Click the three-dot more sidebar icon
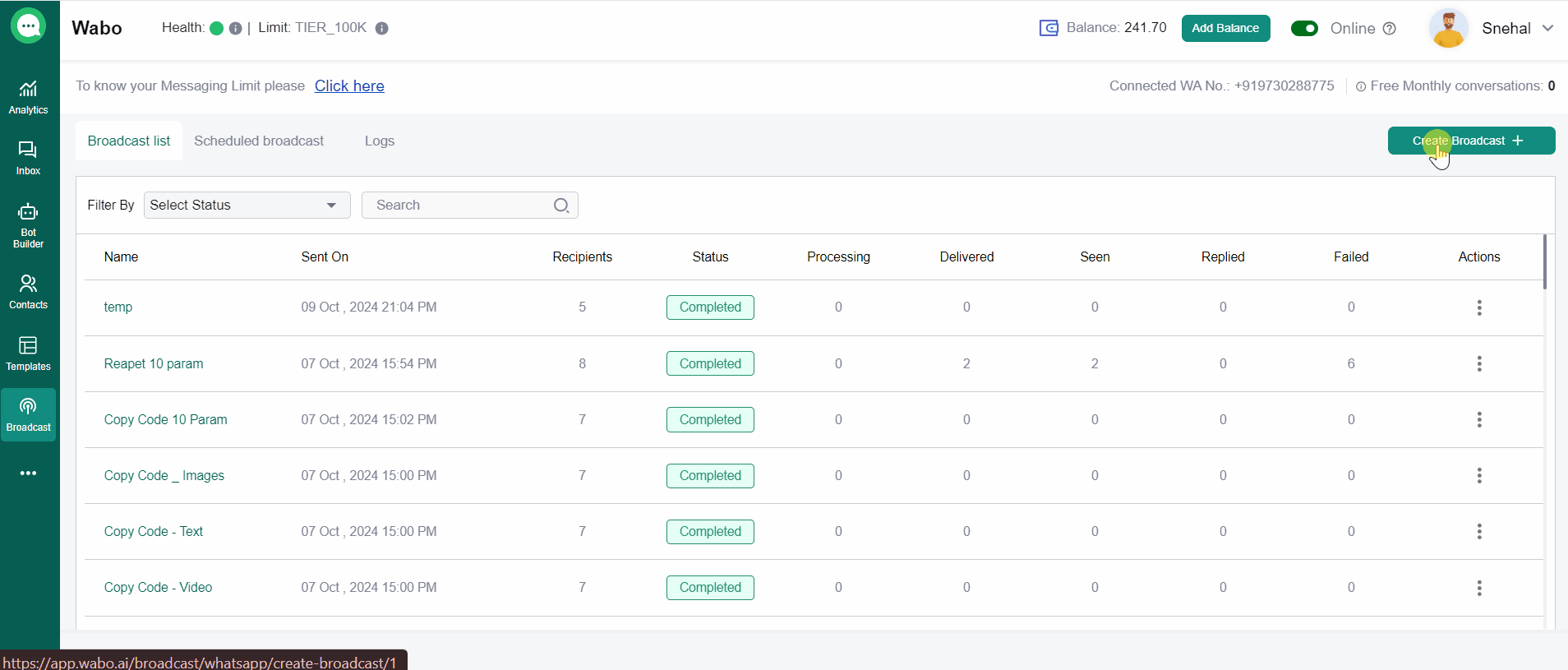The width and height of the screenshot is (1568, 670). point(28,474)
